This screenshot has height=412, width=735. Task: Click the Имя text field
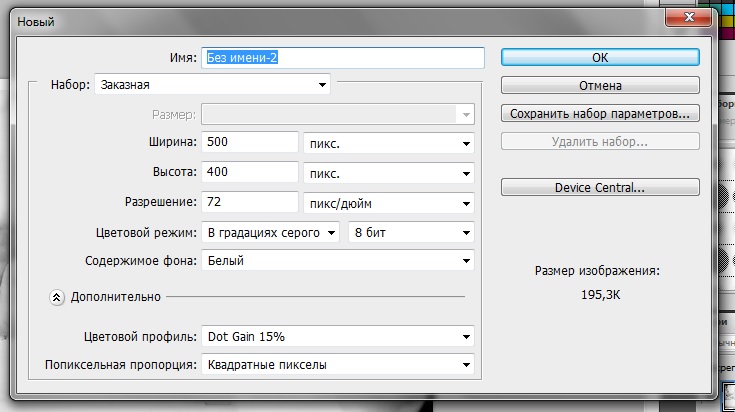point(342,58)
